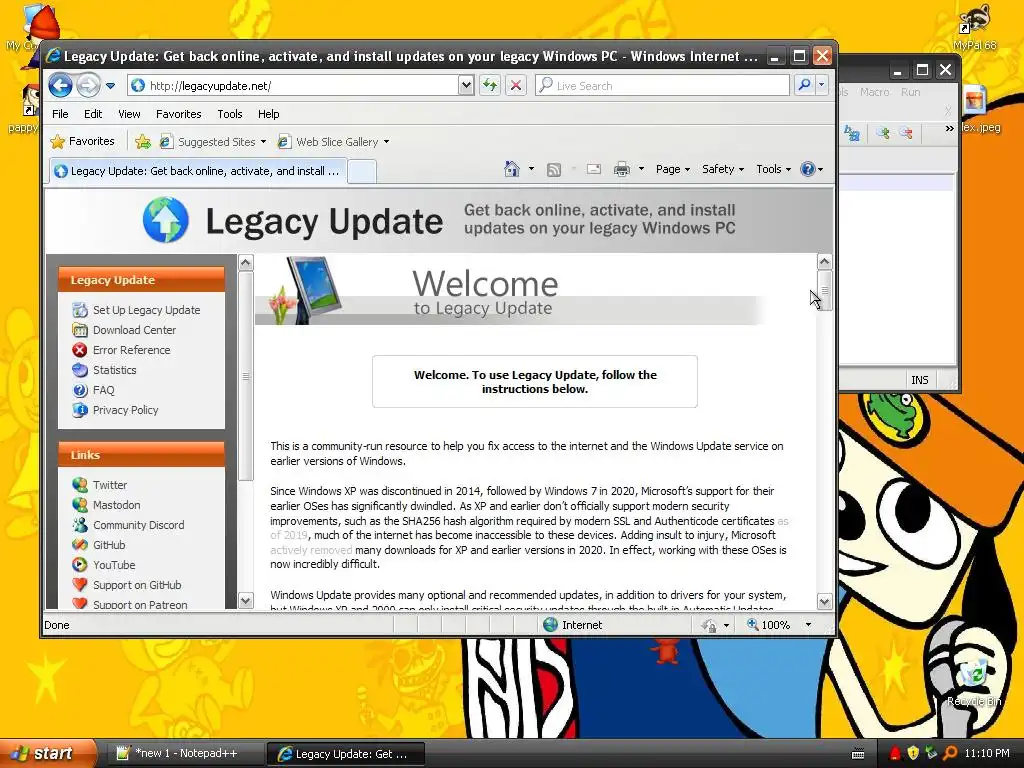Open the Help menu
The width and height of the screenshot is (1024, 768).
click(268, 114)
